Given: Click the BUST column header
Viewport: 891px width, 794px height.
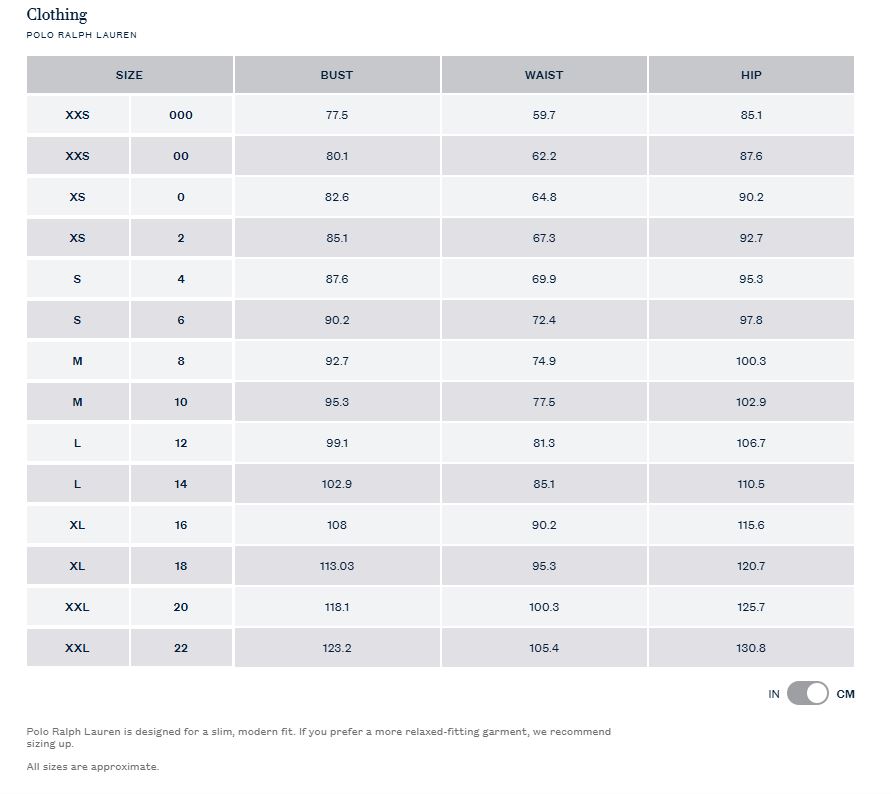Looking at the screenshot, I should click(x=337, y=75).
